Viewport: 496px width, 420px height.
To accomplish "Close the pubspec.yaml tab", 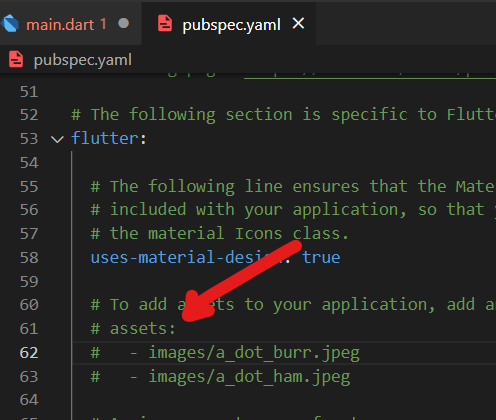I will pos(298,23).
